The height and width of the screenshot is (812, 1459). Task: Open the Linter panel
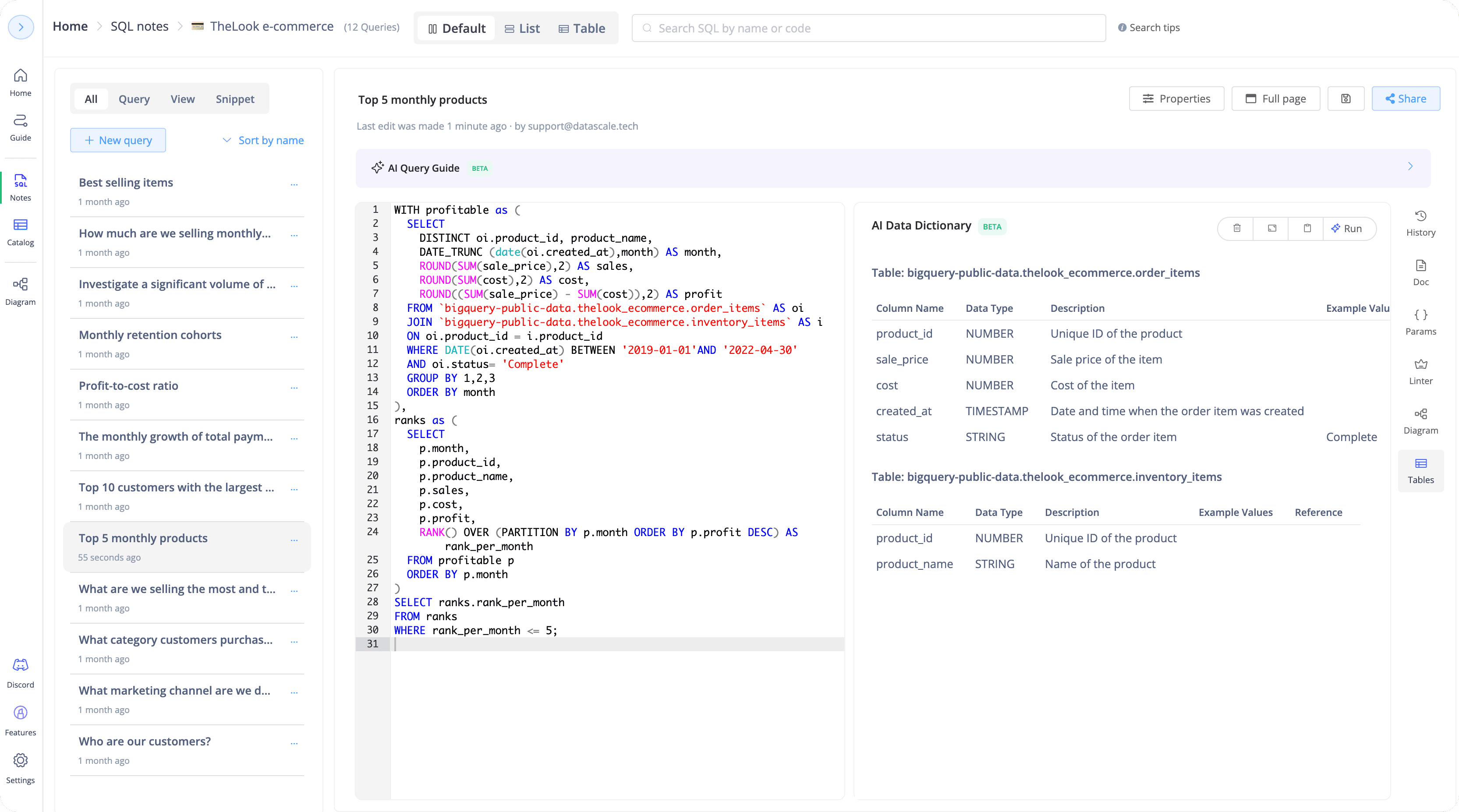point(1420,371)
